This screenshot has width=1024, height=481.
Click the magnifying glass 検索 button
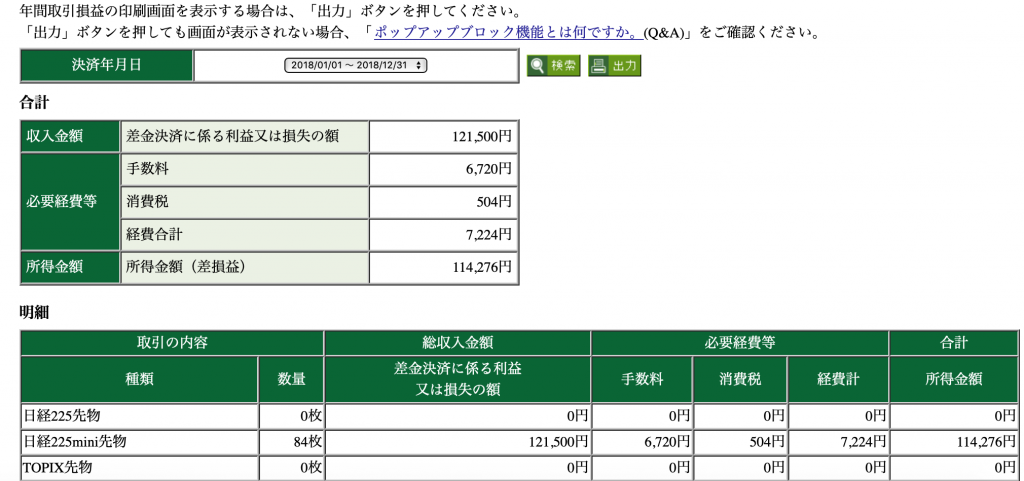pos(554,66)
